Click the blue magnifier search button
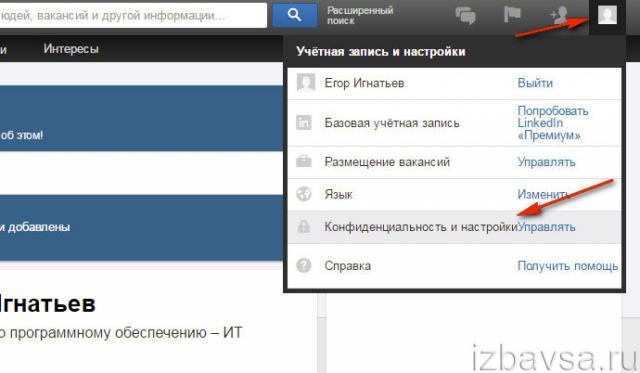 coord(294,15)
